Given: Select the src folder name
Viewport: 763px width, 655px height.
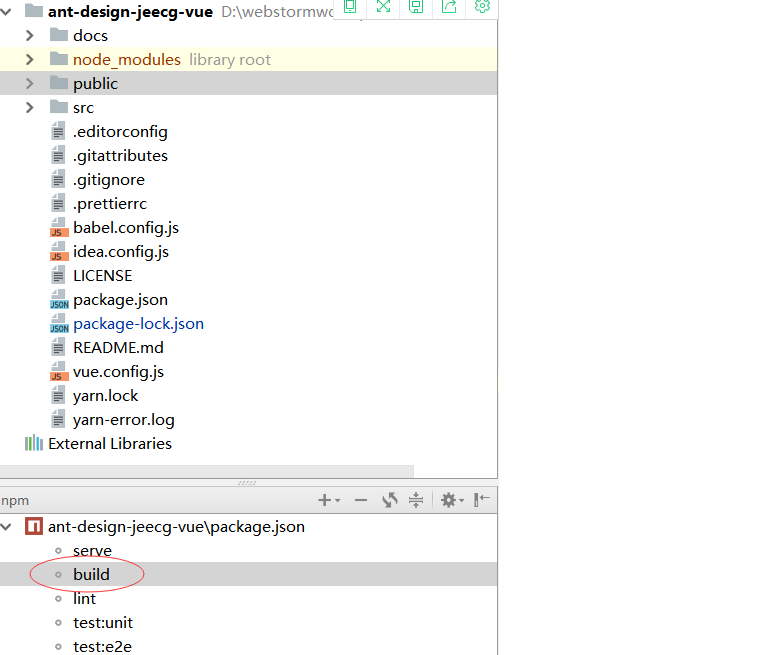Looking at the screenshot, I should pyautogui.click(x=83, y=108).
